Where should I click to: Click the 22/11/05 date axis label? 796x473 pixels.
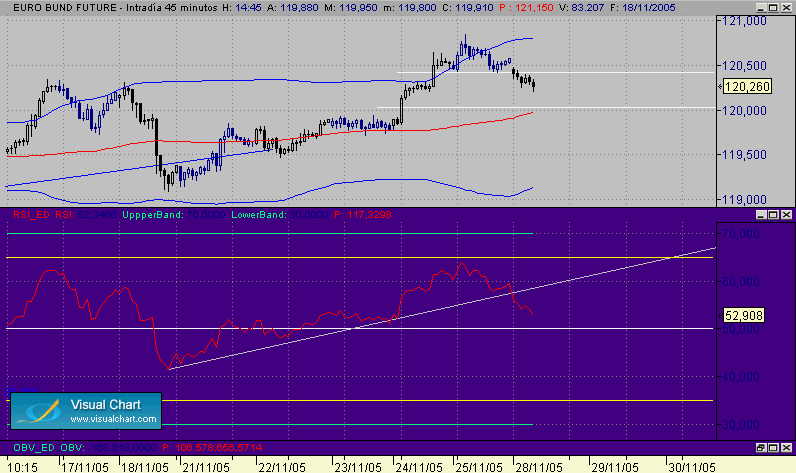282,467
